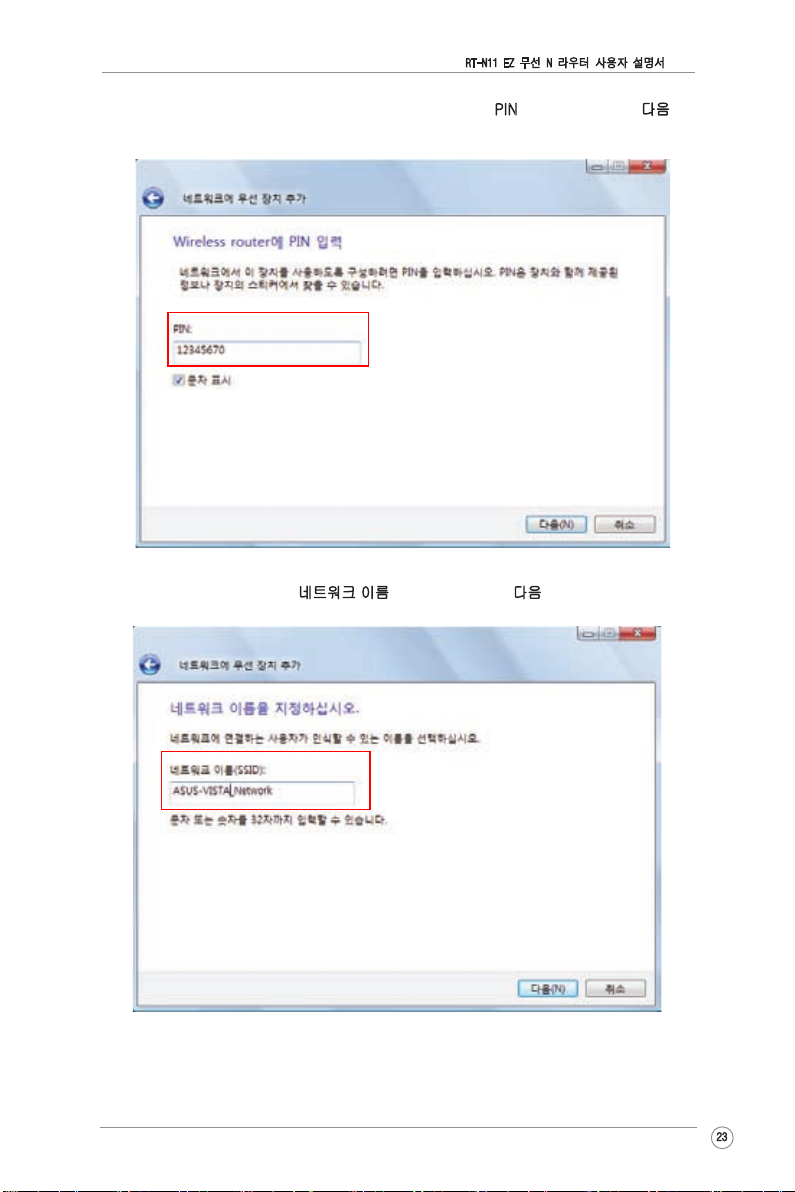The image size is (795, 1192).
Task: Close the PIN entry dialog with the red X
Action: coord(647,166)
